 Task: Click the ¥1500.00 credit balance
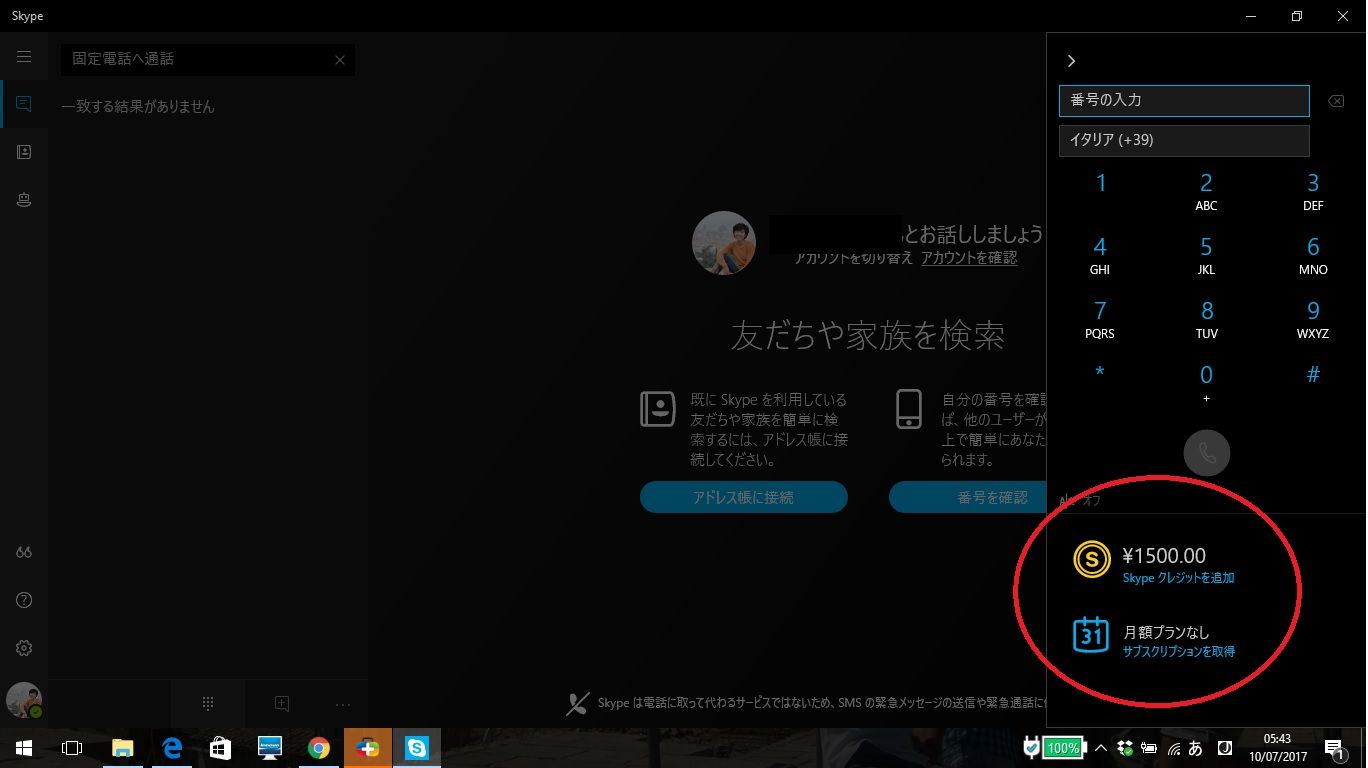point(1164,556)
